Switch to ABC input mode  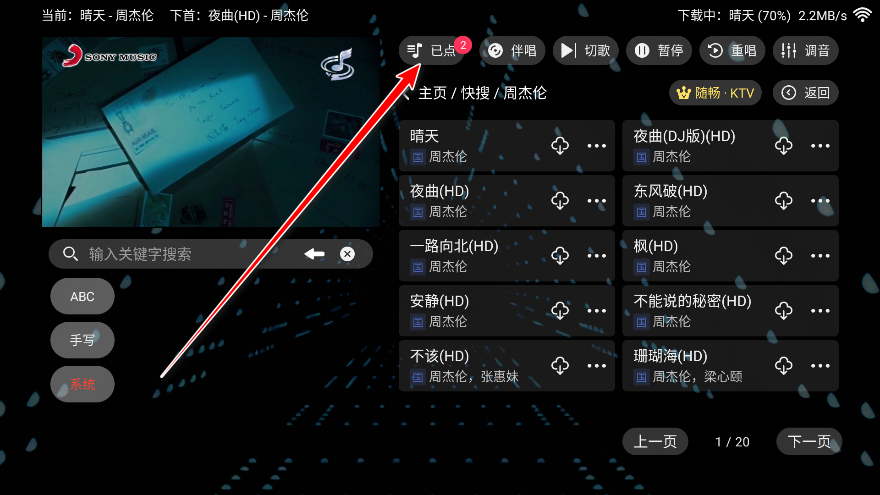pyautogui.click(x=82, y=296)
